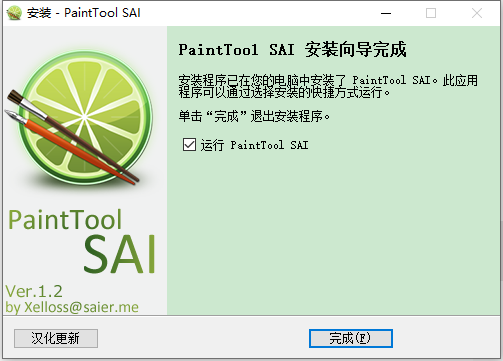Click the 汉化更新 button
Screen dimensions: 503x361
click(x=56, y=338)
